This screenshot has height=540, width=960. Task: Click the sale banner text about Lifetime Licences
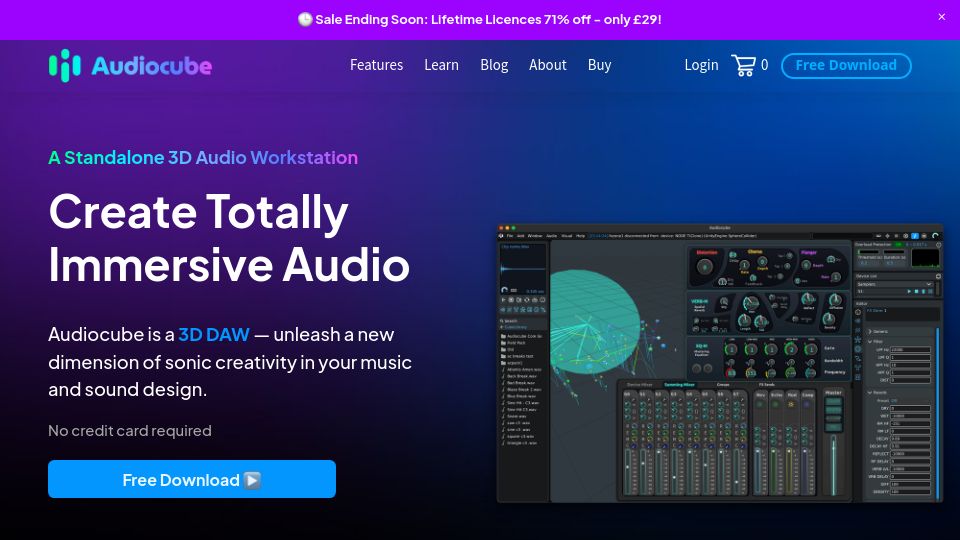pyautogui.click(x=488, y=20)
